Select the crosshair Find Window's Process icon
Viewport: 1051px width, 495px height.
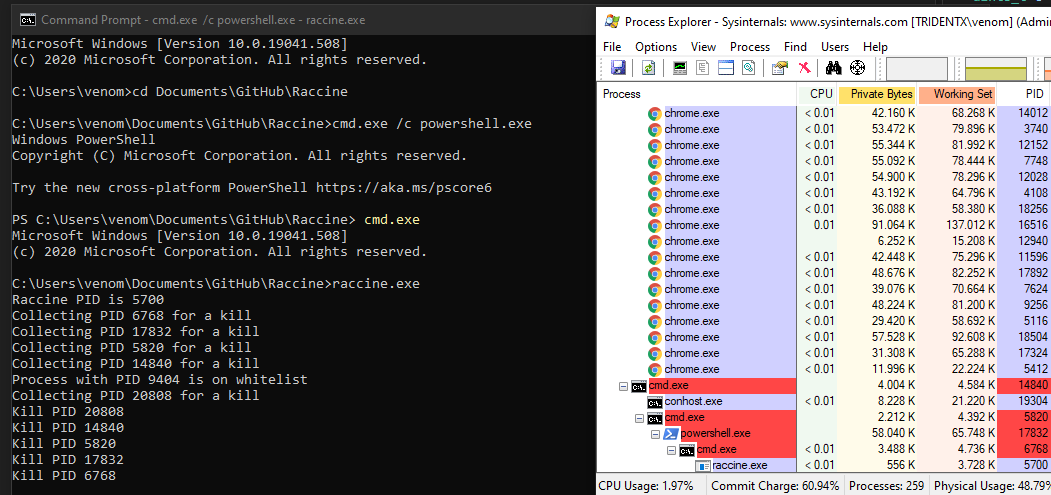(858, 68)
